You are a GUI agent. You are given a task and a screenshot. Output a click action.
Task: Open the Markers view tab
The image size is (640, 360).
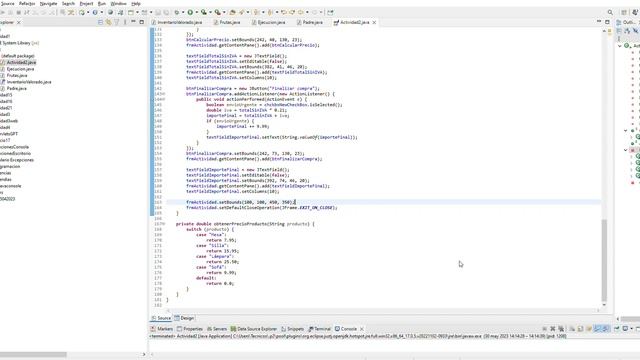pyautogui.click(x=162, y=329)
